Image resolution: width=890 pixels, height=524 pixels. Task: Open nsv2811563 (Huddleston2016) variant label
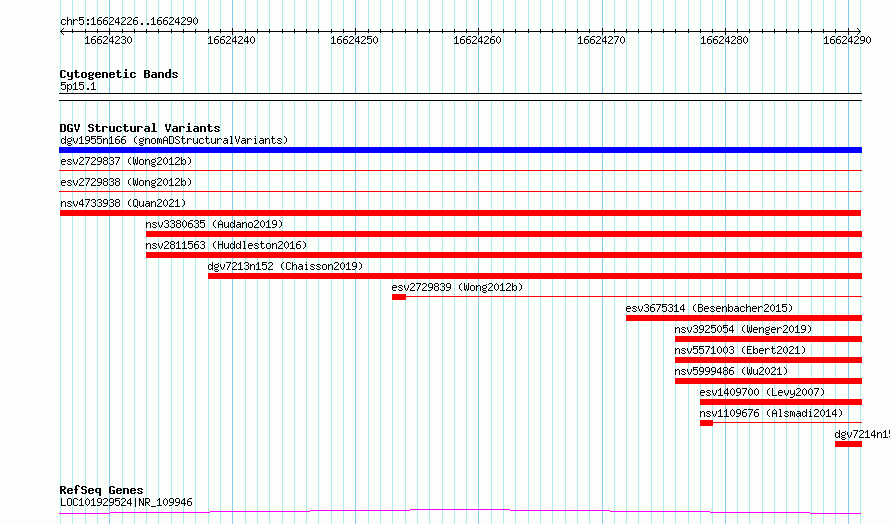(226, 245)
